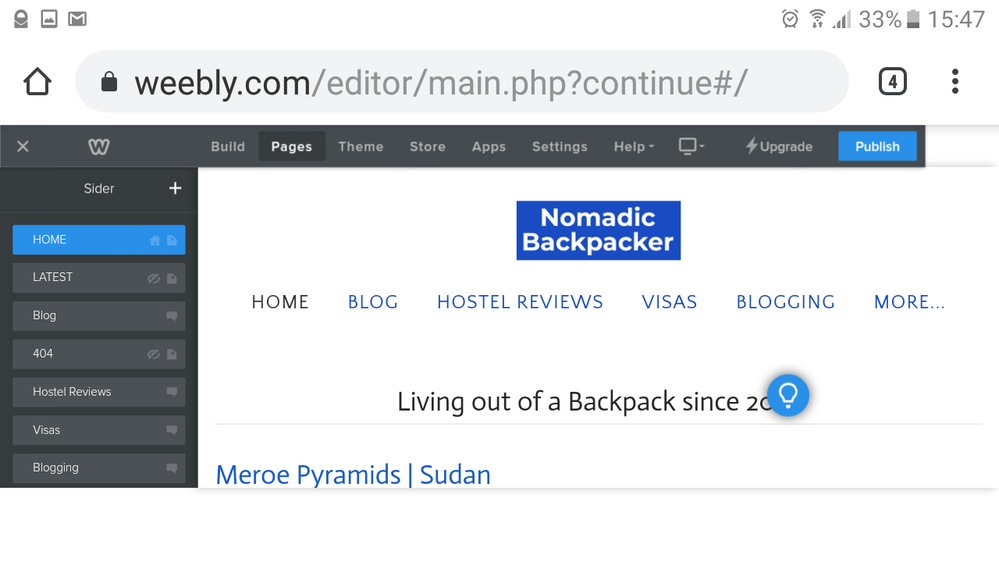Open Meroe Pyramids | Sudan link

[x=353, y=474]
